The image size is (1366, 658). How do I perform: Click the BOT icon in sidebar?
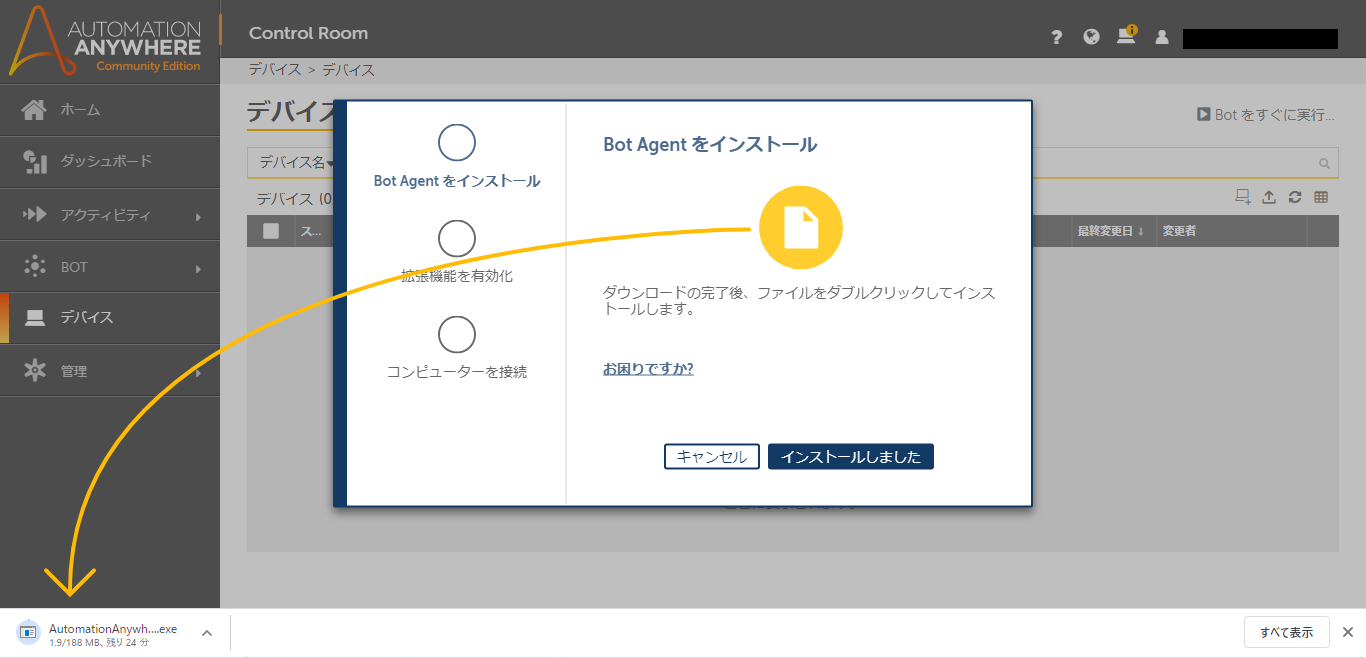[34, 266]
